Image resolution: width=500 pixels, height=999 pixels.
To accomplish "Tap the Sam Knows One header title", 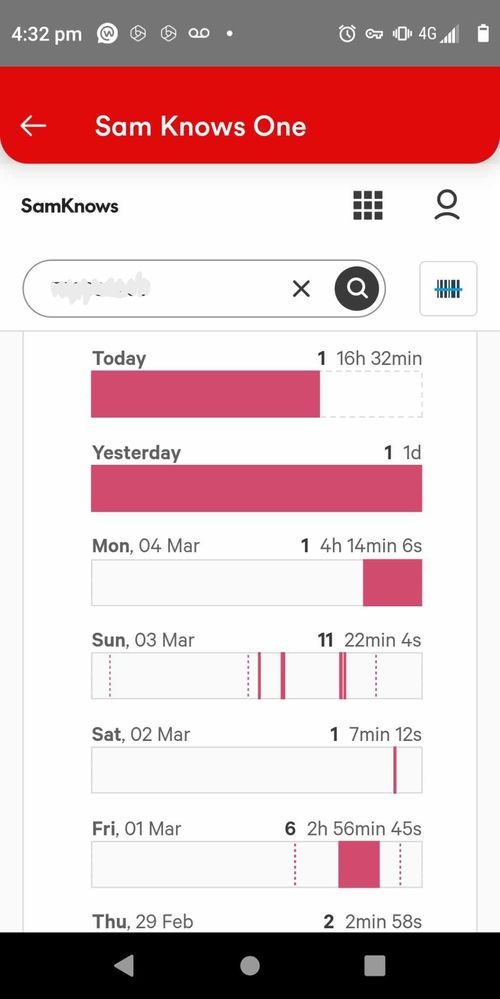I will 201,126.
